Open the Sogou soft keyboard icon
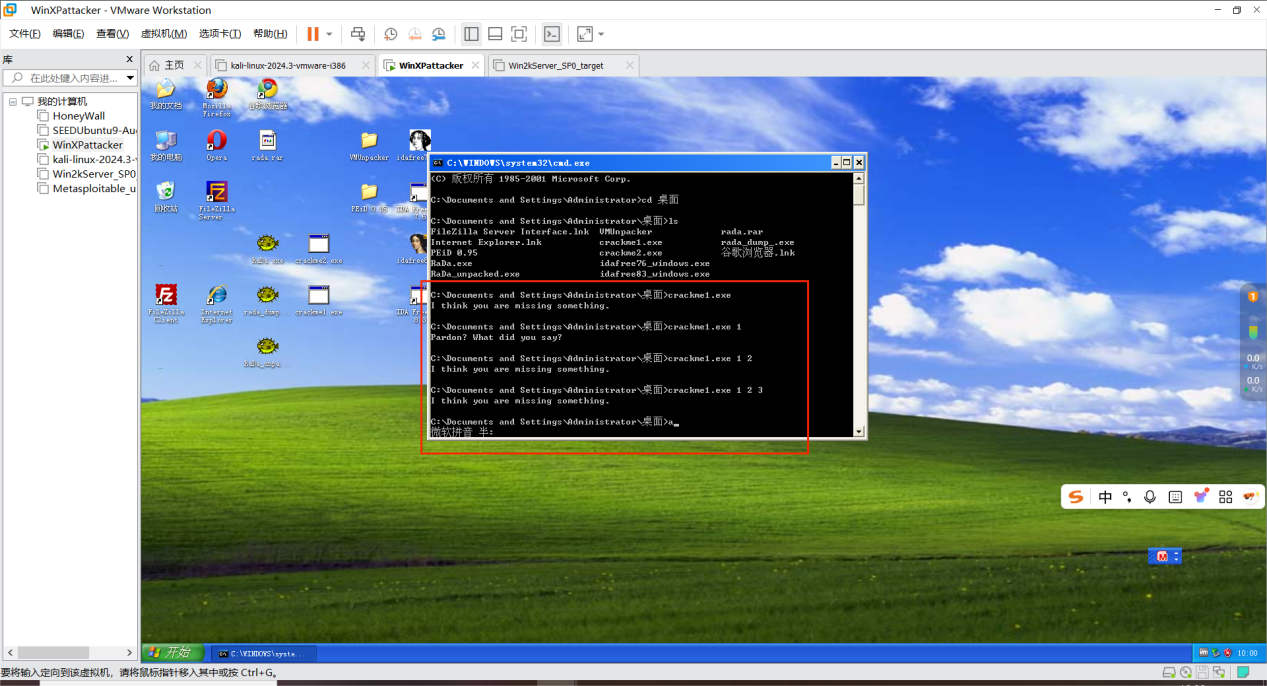The image size is (1267, 686). [1175, 497]
